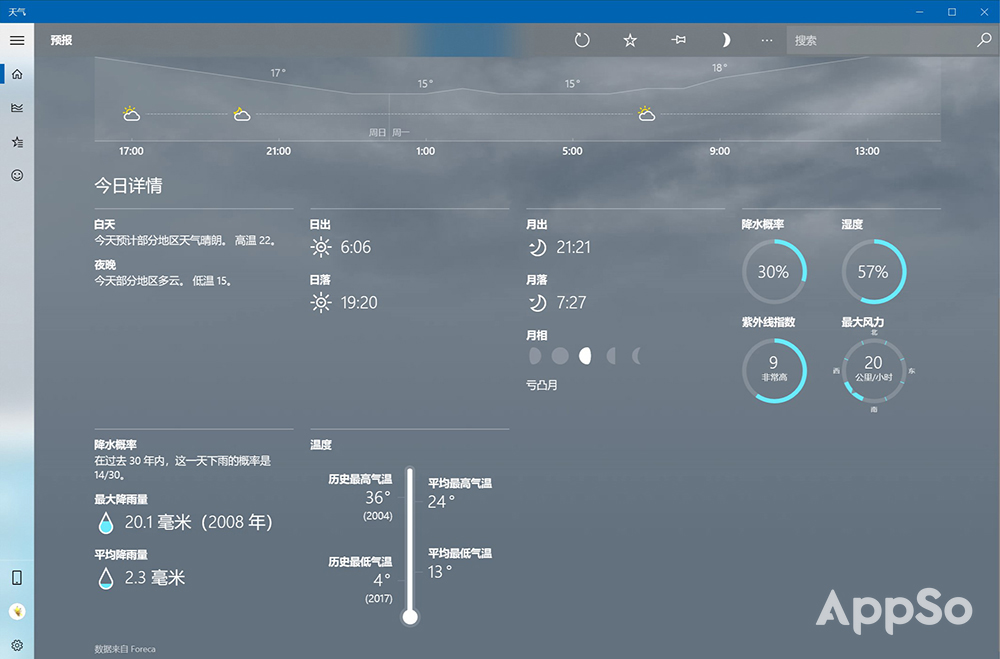Return to the Forecast home view

(x=16, y=73)
